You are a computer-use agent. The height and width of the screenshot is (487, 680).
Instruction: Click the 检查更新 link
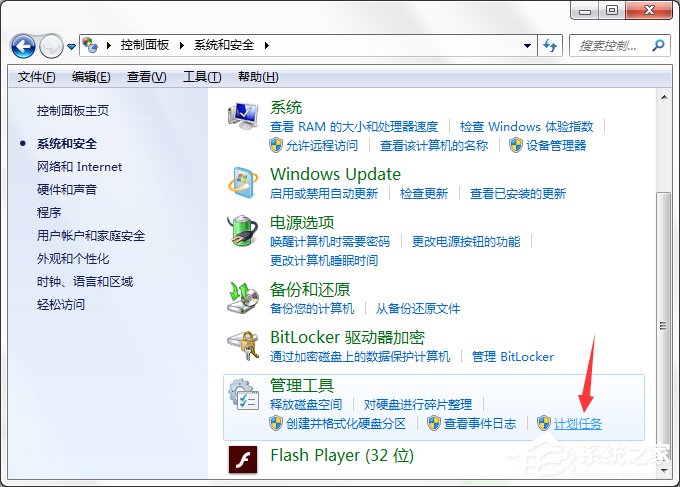pos(424,193)
